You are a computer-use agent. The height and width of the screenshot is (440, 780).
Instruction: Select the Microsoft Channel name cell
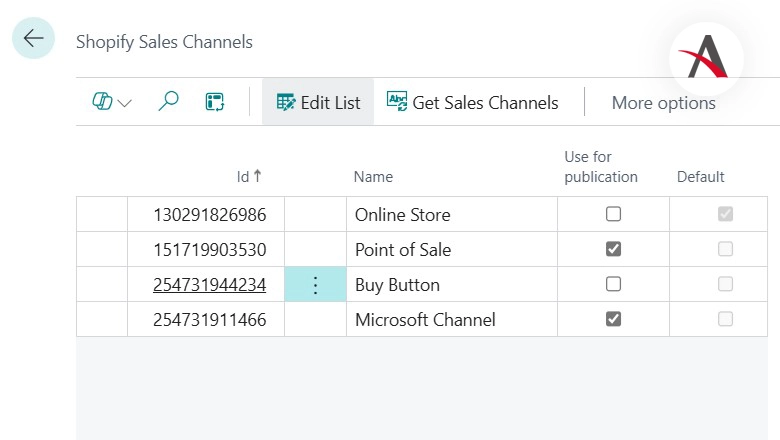click(x=425, y=320)
